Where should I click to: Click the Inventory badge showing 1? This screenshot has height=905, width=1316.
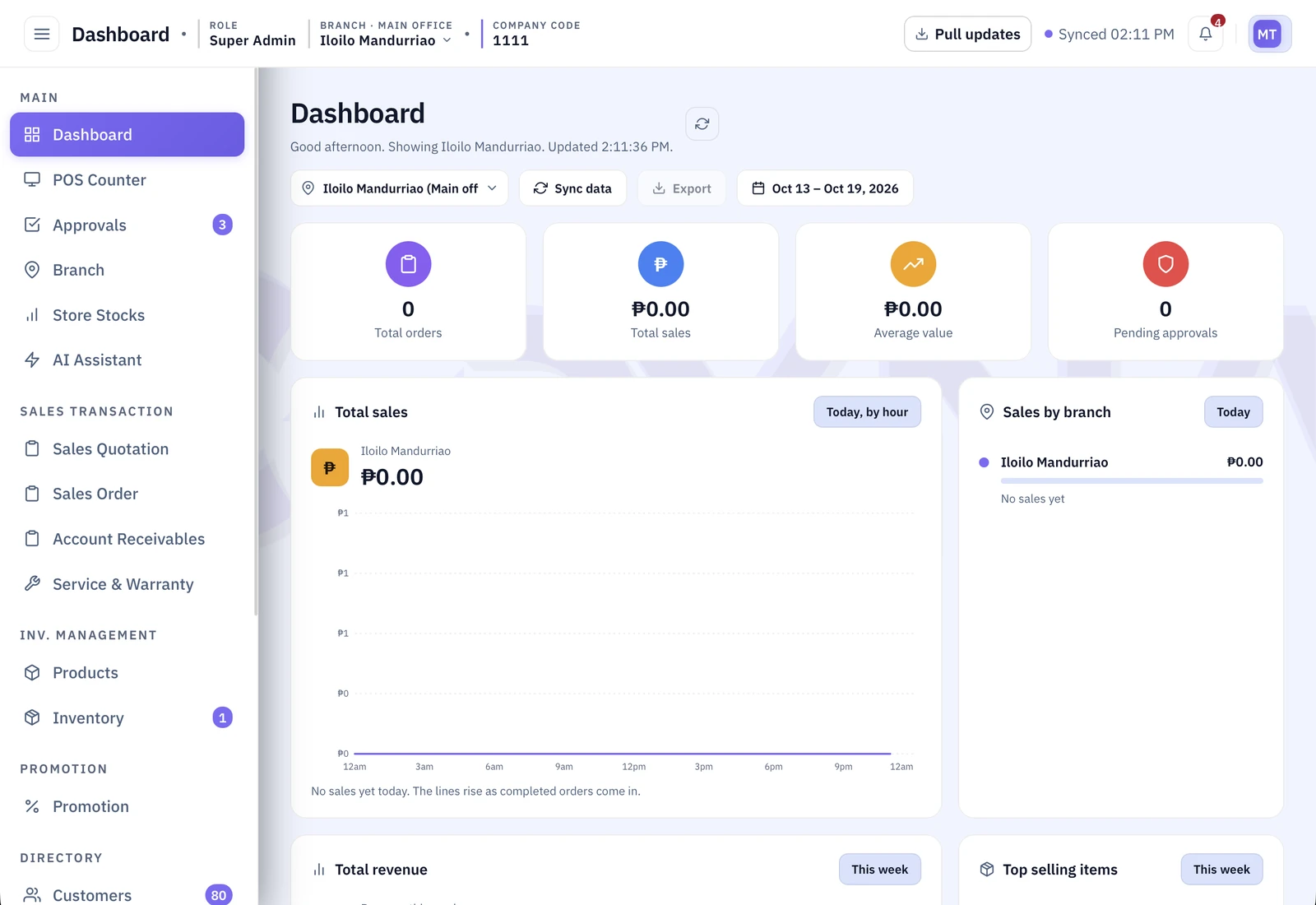click(222, 717)
